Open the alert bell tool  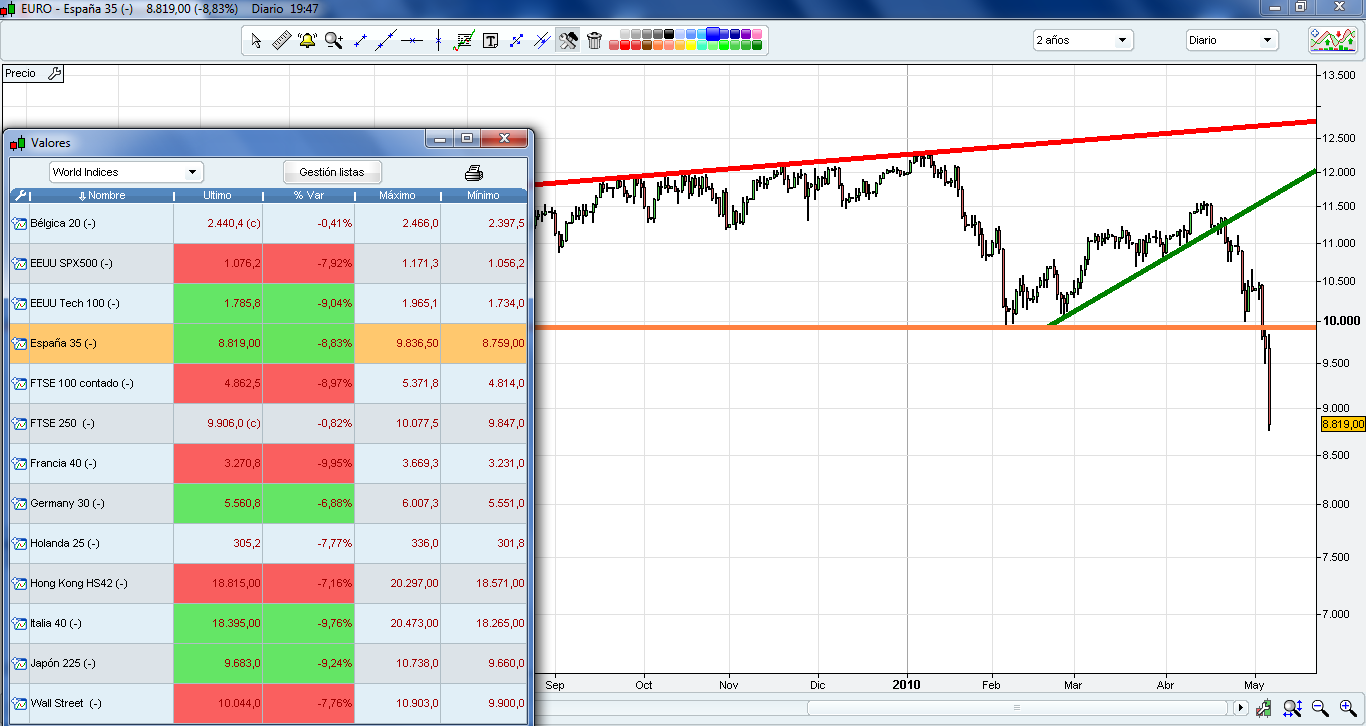pyautogui.click(x=306, y=41)
